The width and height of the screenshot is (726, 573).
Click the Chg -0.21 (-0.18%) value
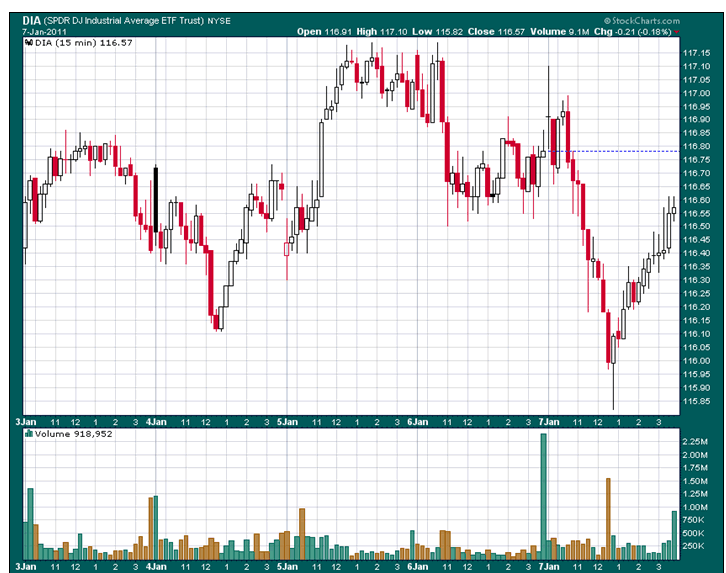(632, 31)
